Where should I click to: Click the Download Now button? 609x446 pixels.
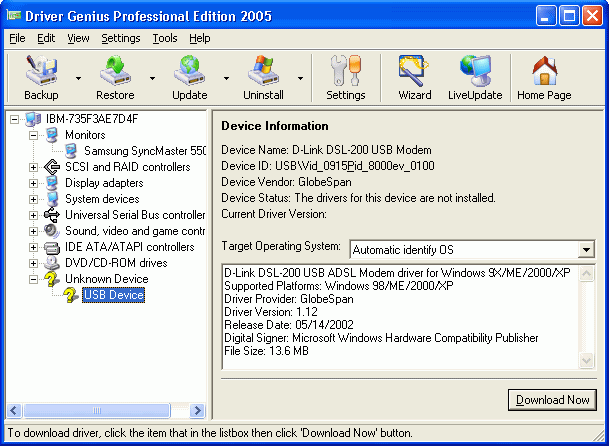552,400
